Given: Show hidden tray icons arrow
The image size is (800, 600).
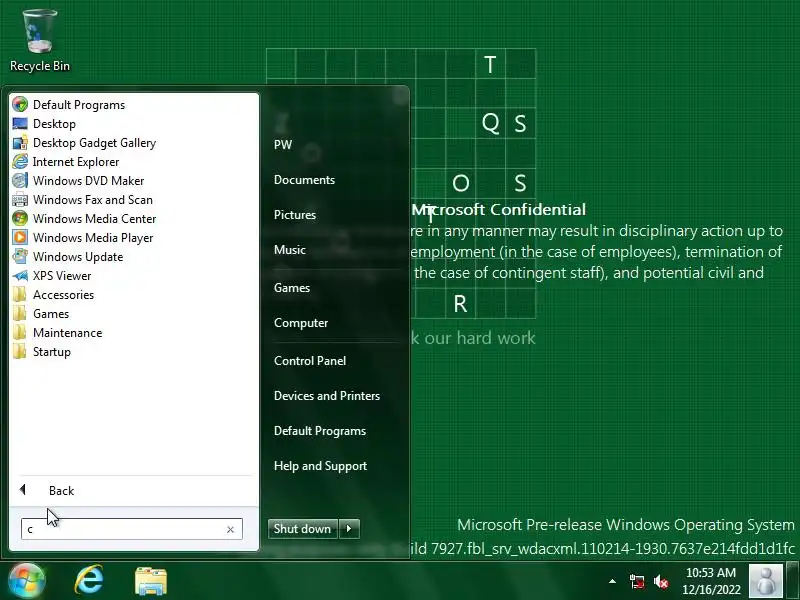Looking at the screenshot, I should click(x=612, y=581).
